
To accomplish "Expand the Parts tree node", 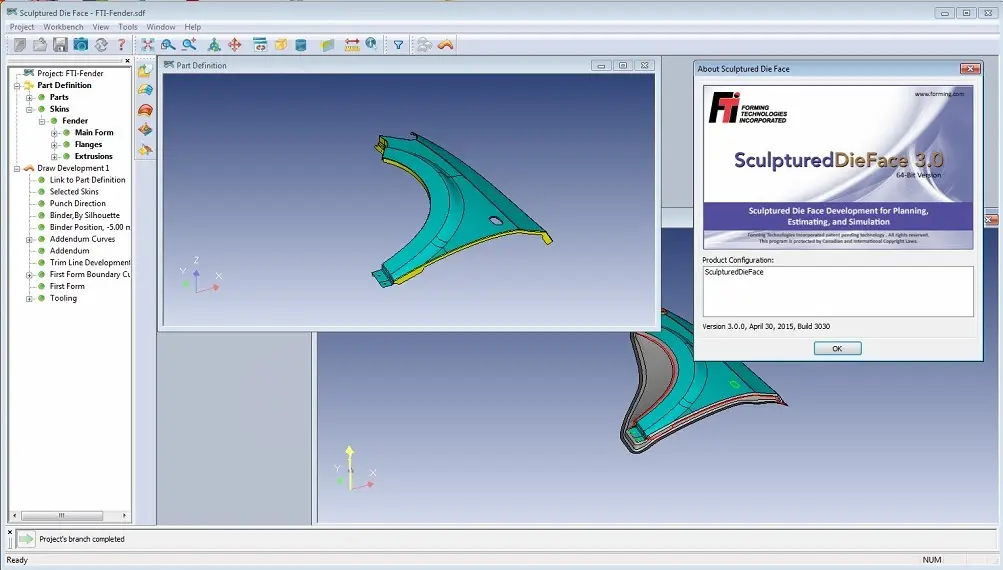I will pos(29,97).
